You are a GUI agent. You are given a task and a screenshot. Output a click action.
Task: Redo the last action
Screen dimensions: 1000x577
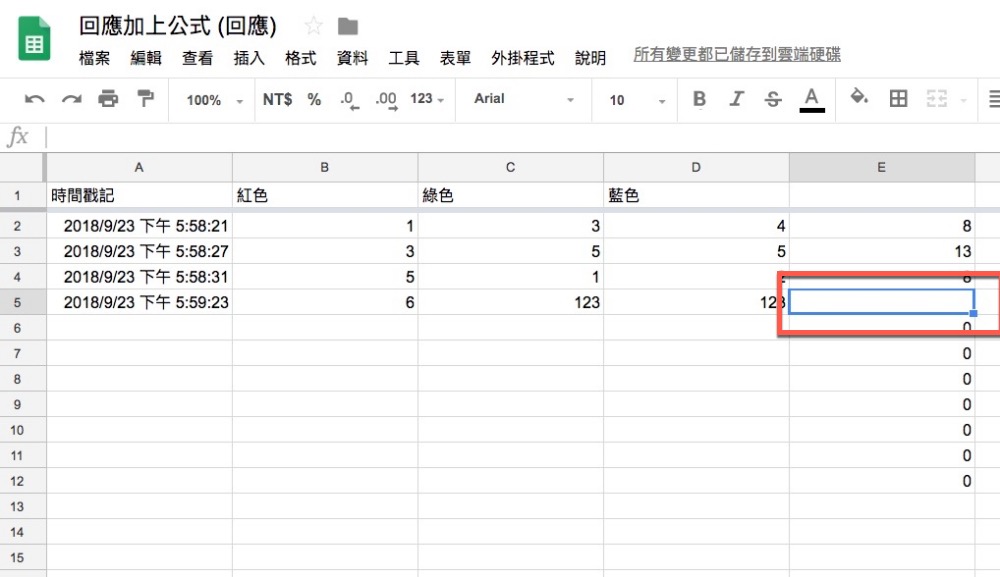pyautogui.click(x=71, y=99)
